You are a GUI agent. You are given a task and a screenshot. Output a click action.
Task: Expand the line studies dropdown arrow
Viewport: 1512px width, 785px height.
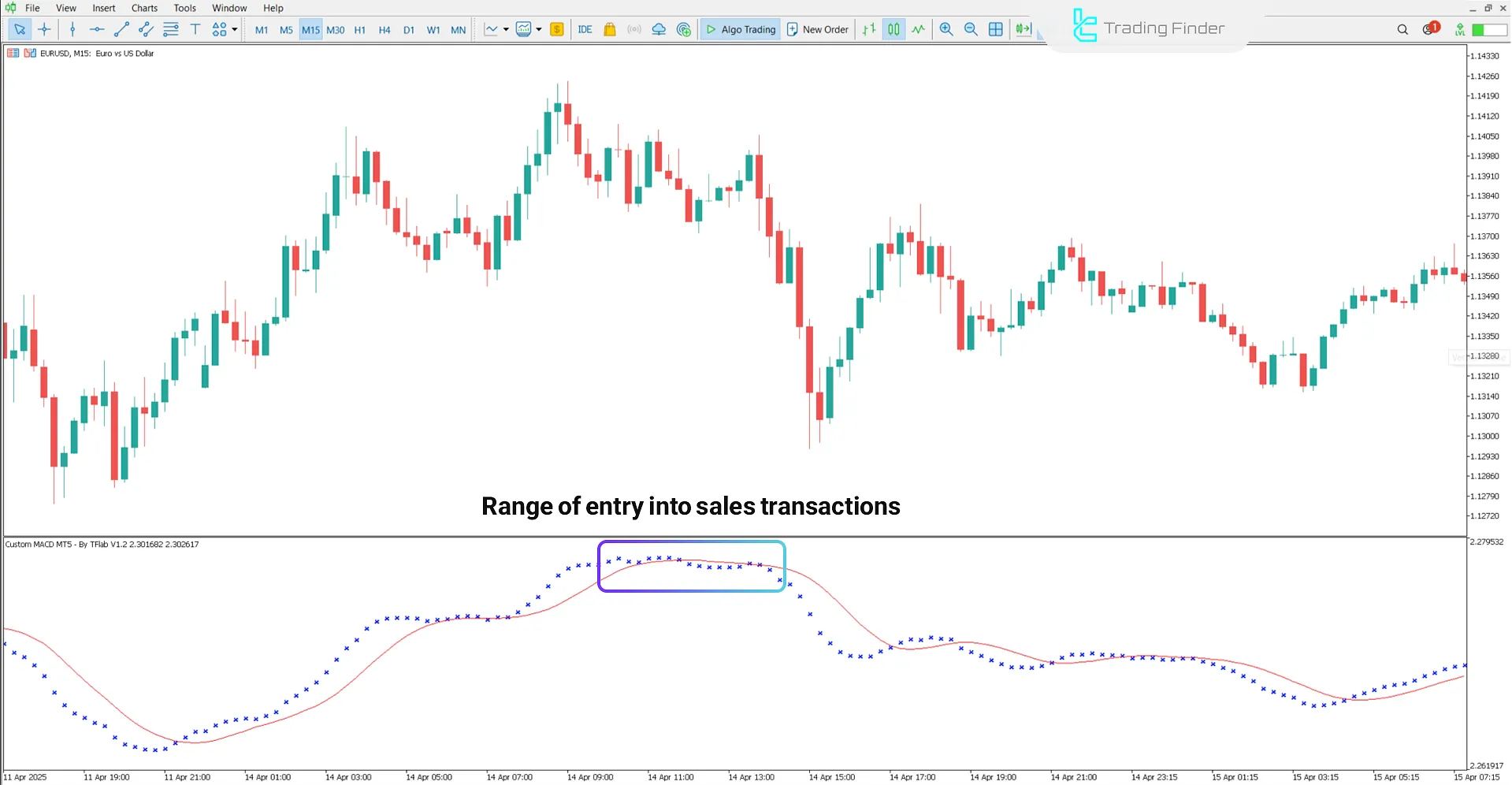pos(507,29)
